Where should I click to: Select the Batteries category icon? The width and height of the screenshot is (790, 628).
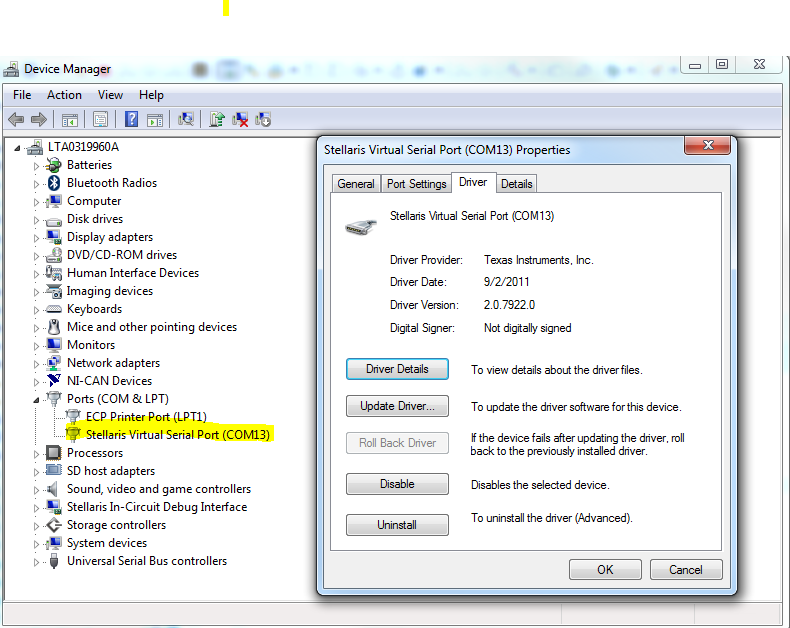tap(53, 165)
